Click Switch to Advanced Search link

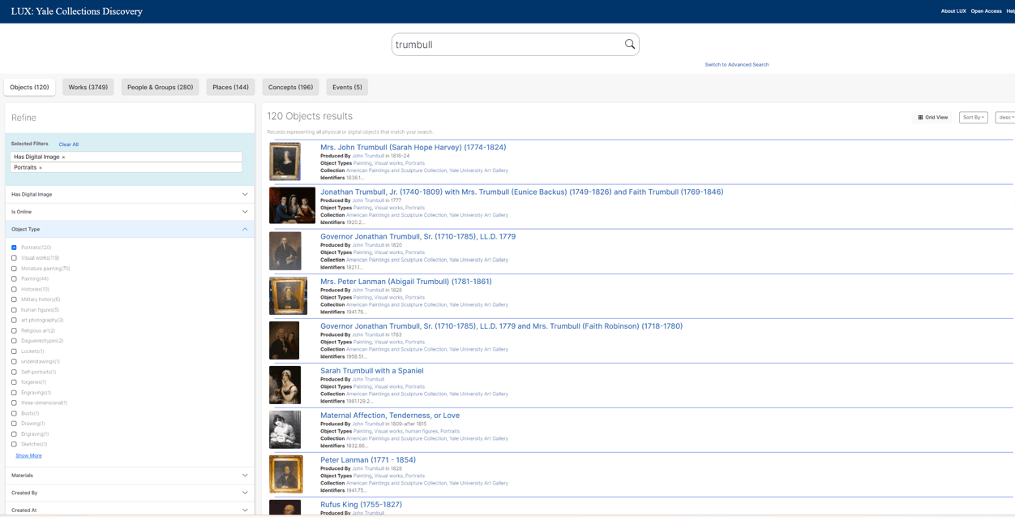(736, 64)
